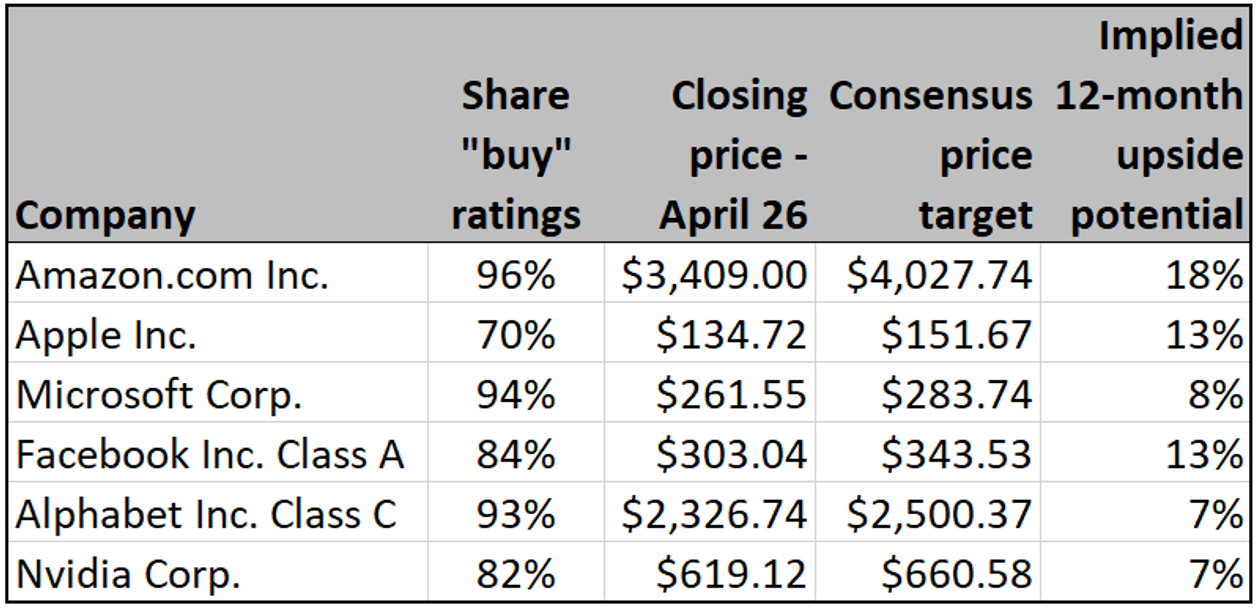Select the Consensus price target header
The height and width of the screenshot is (611, 1260).
point(931,155)
